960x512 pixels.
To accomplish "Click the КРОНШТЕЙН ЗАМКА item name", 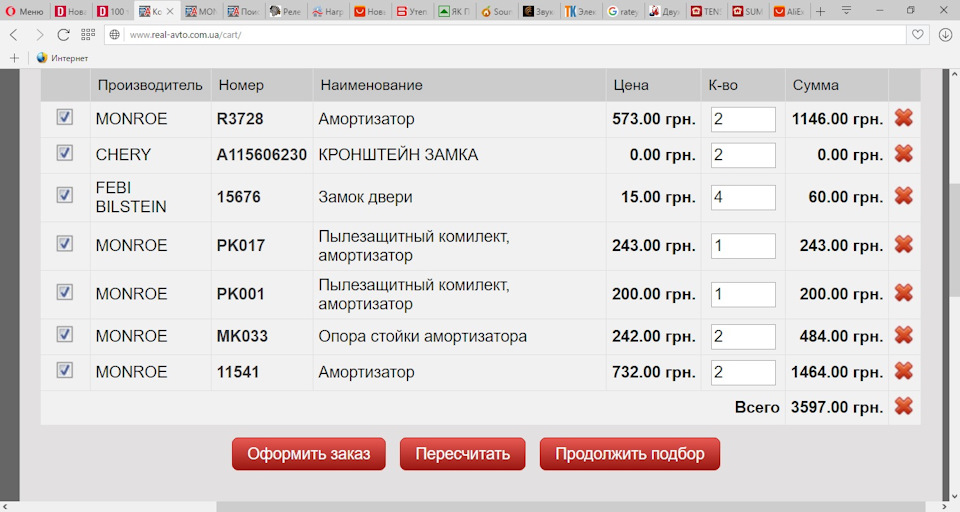I will (398, 155).
